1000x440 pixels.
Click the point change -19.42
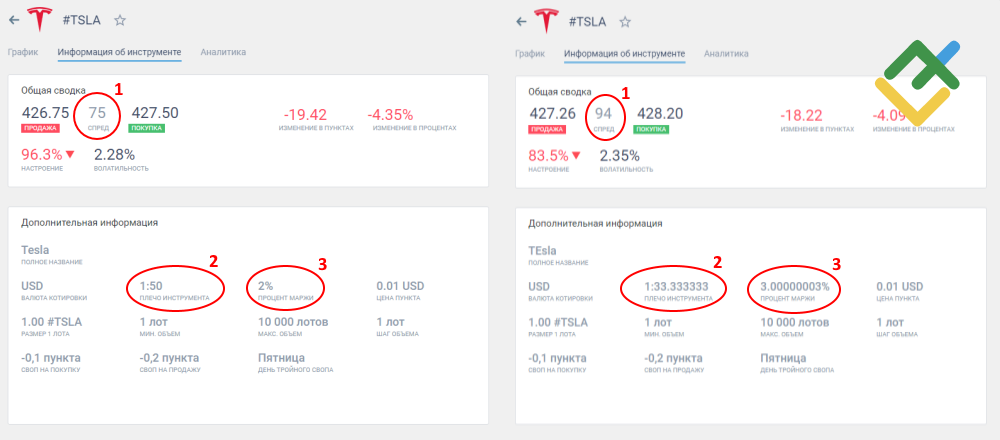coord(305,115)
